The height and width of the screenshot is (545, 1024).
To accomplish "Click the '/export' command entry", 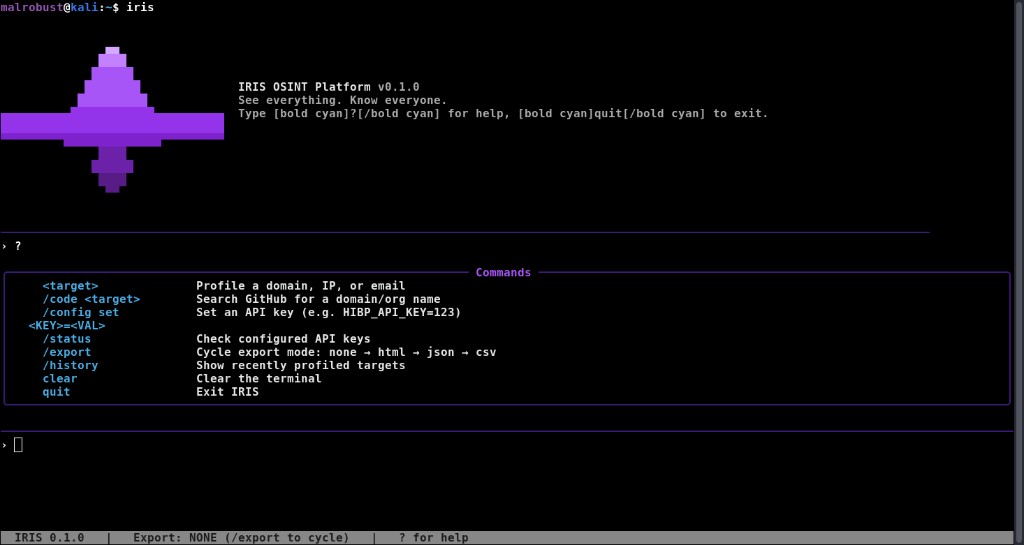I will (67, 352).
